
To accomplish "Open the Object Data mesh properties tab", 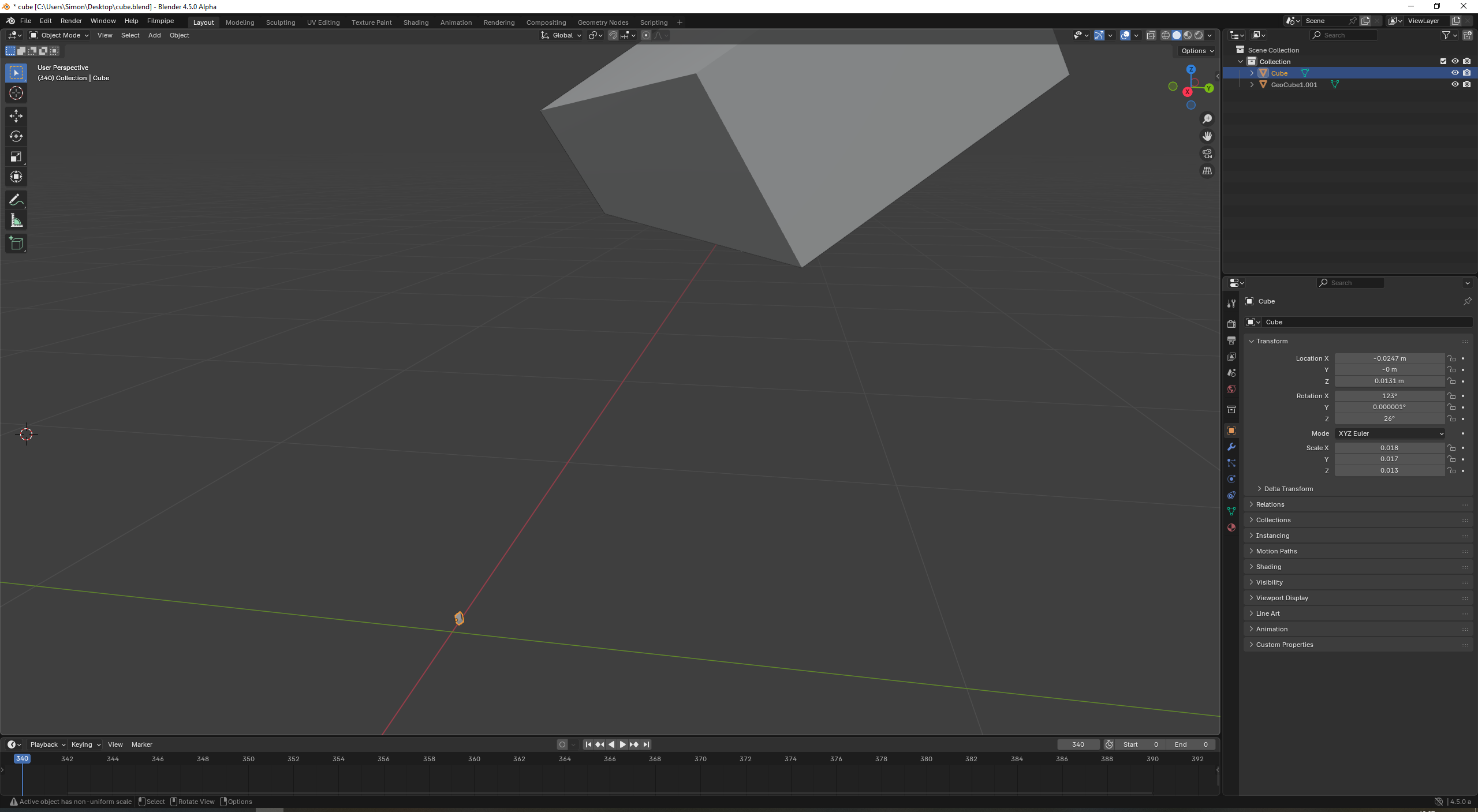I will coord(1231,511).
